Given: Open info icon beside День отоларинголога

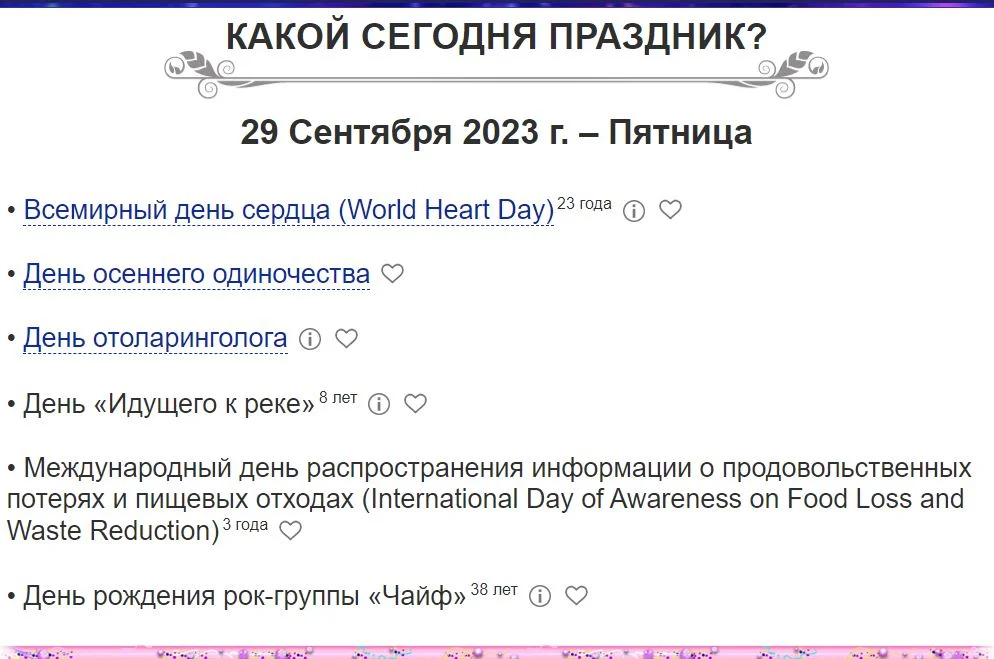Looking at the screenshot, I should point(310,339).
